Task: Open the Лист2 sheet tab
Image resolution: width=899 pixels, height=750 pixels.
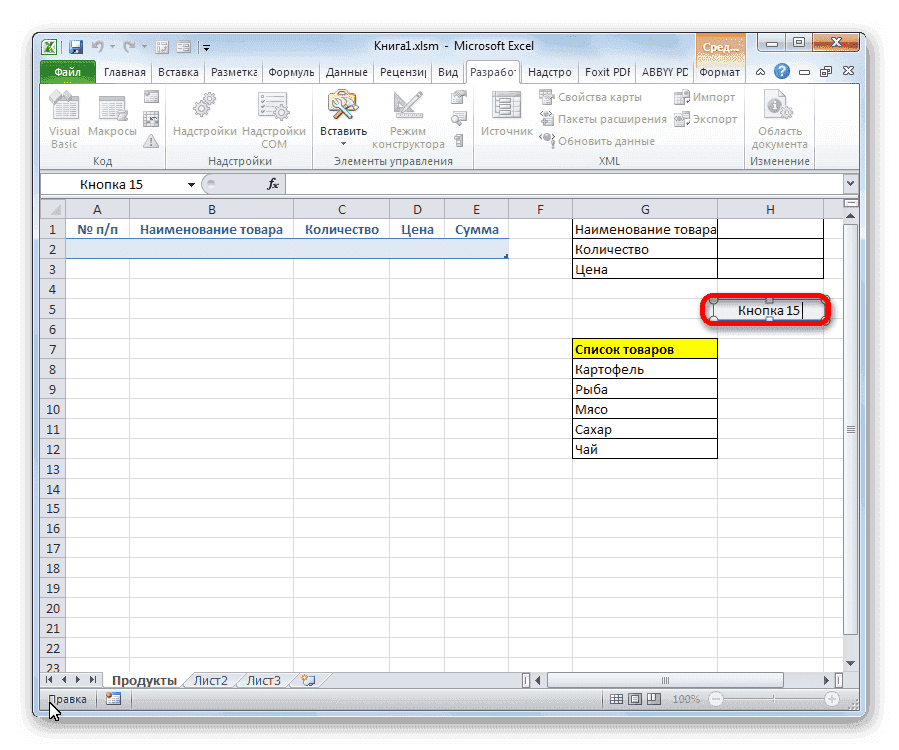Action: point(209,679)
